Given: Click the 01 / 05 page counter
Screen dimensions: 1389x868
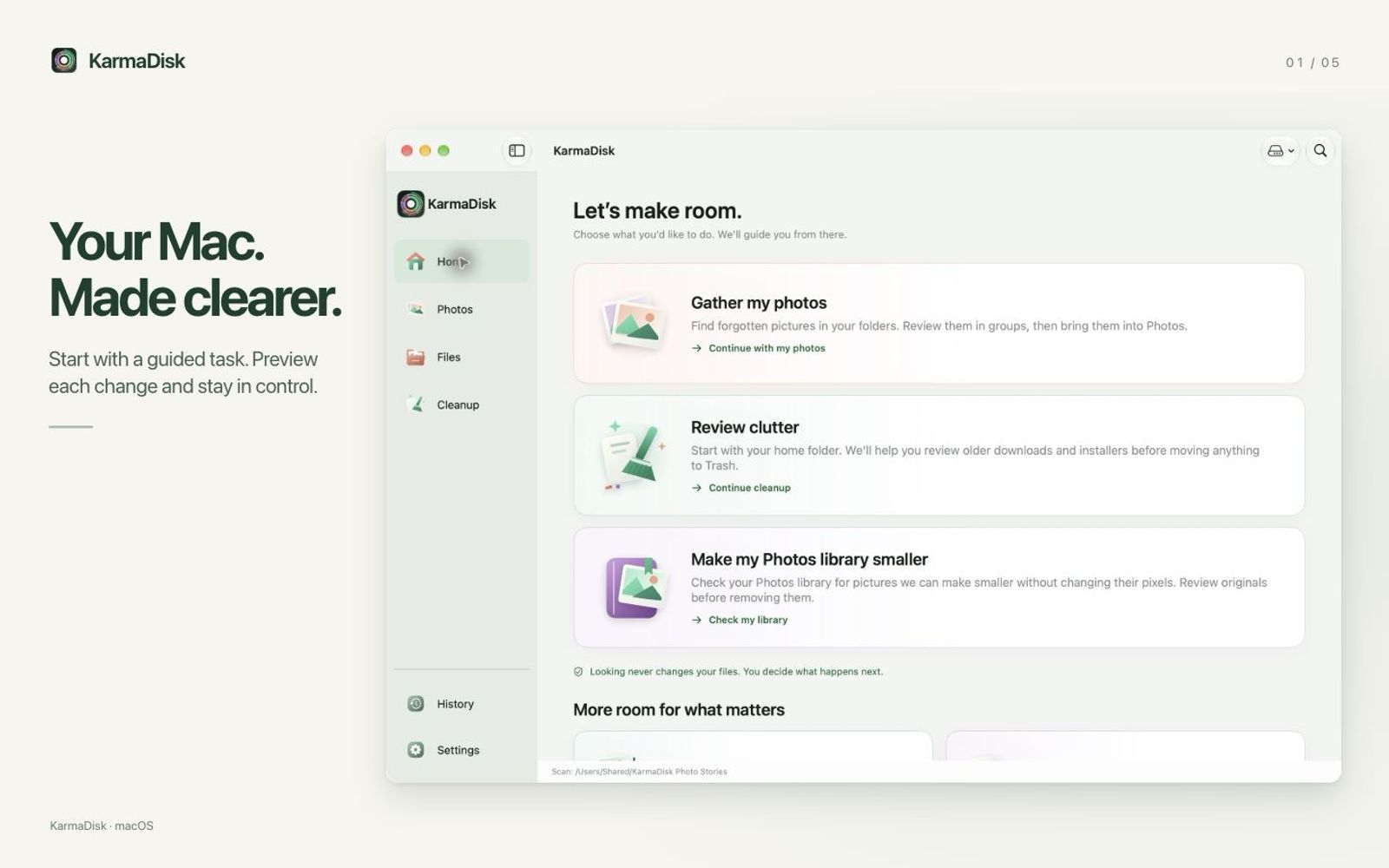Looking at the screenshot, I should point(1313,62).
